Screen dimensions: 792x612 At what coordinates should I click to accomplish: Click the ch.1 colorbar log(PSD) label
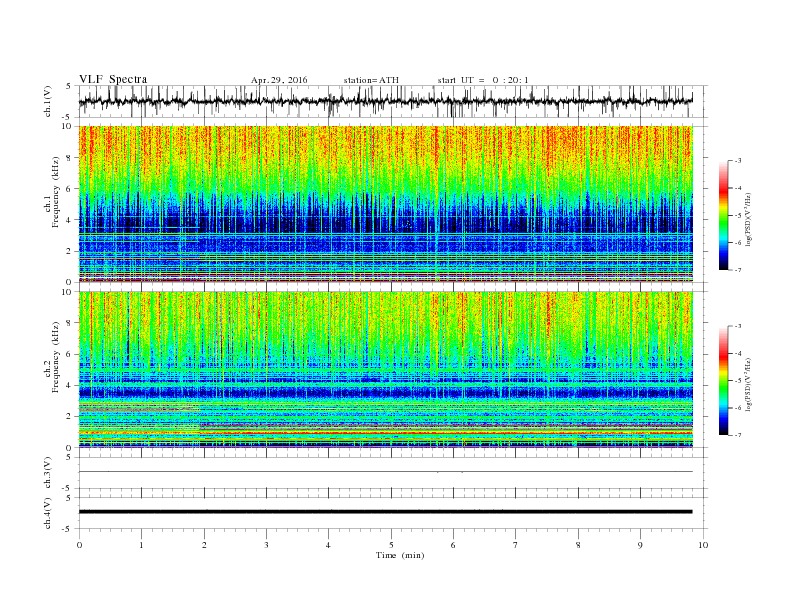click(x=748, y=219)
